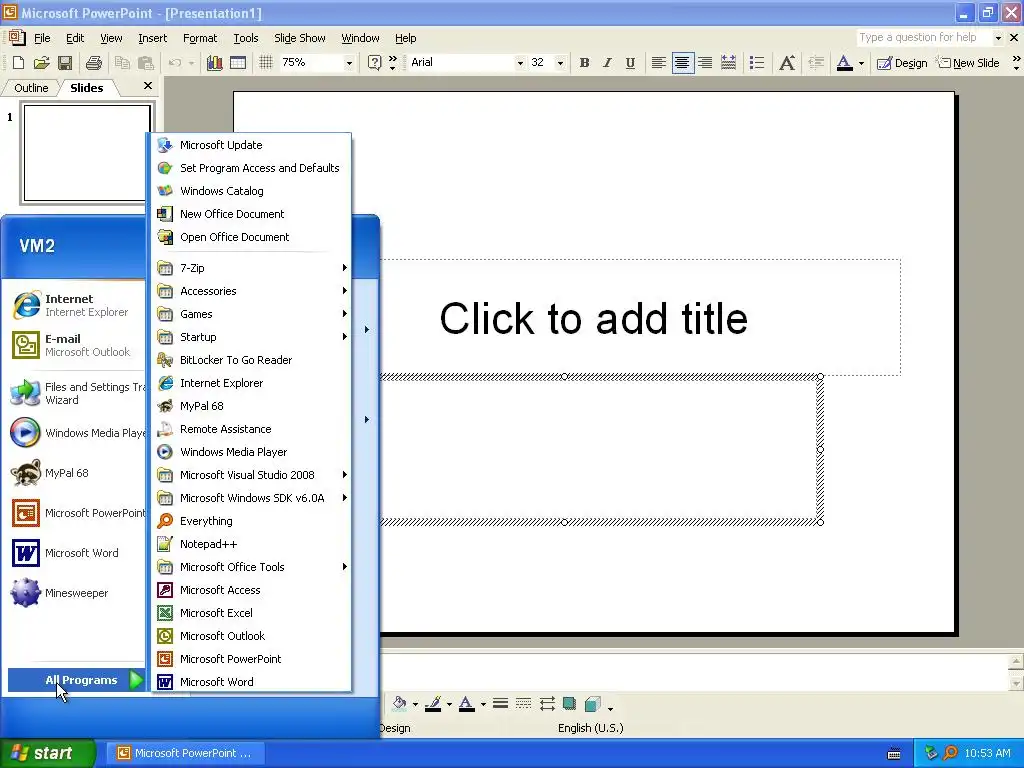The height and width of the screenshot is (768, 1024).
Task: Open Font Color dropdown arrow in top toolbar
Action: tap(861, 63)
